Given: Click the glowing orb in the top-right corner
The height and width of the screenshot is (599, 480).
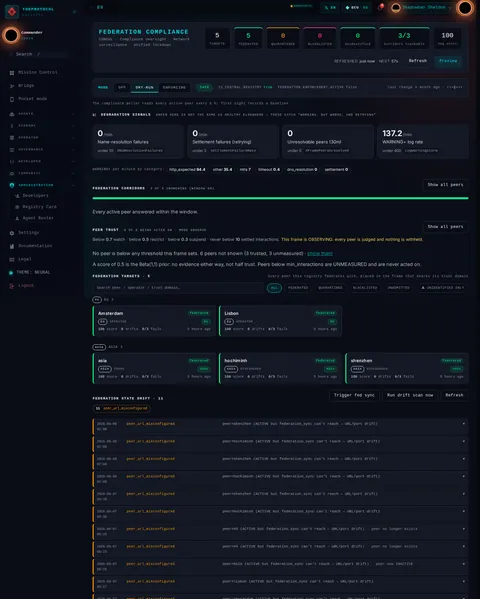Looking at the screenshot, I should coord(465,8).
